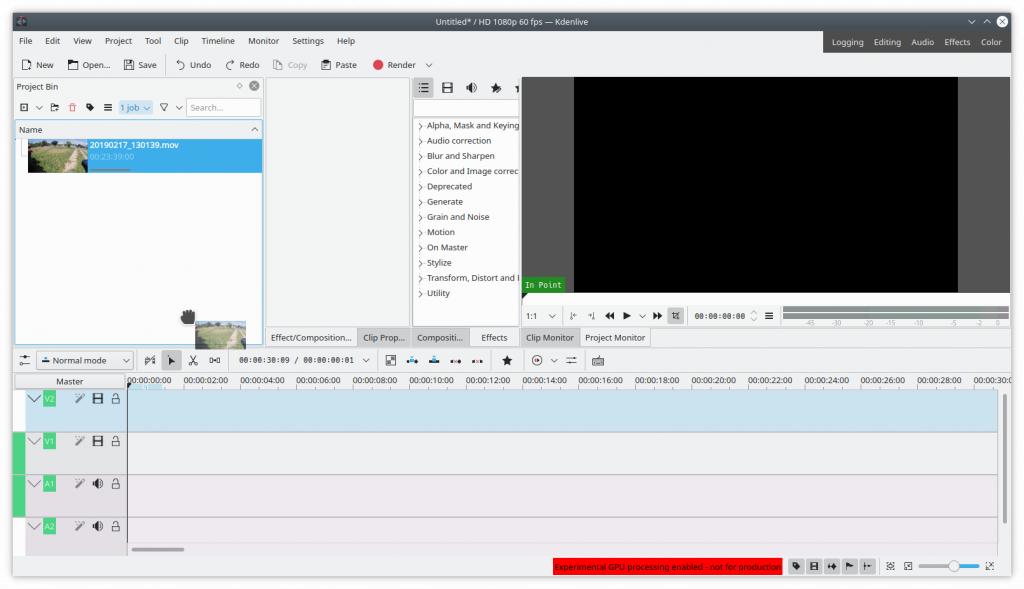Image resolution: width=1024 pixels, height=589 pixels.
Task: Activate the Spacer tool in timeline toolbar
Action: (x=215, y=360)
